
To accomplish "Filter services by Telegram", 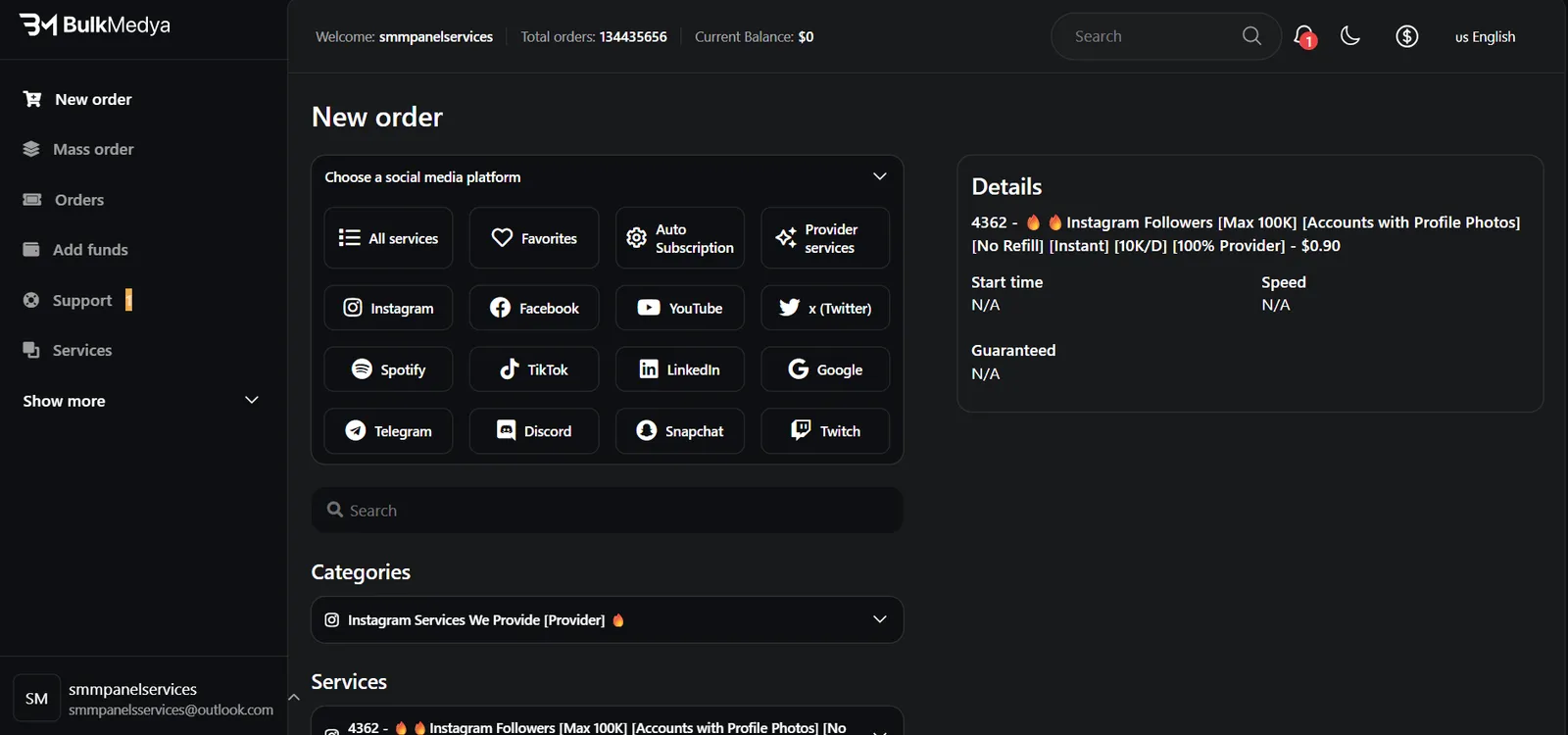I will (x=388, y=431).
